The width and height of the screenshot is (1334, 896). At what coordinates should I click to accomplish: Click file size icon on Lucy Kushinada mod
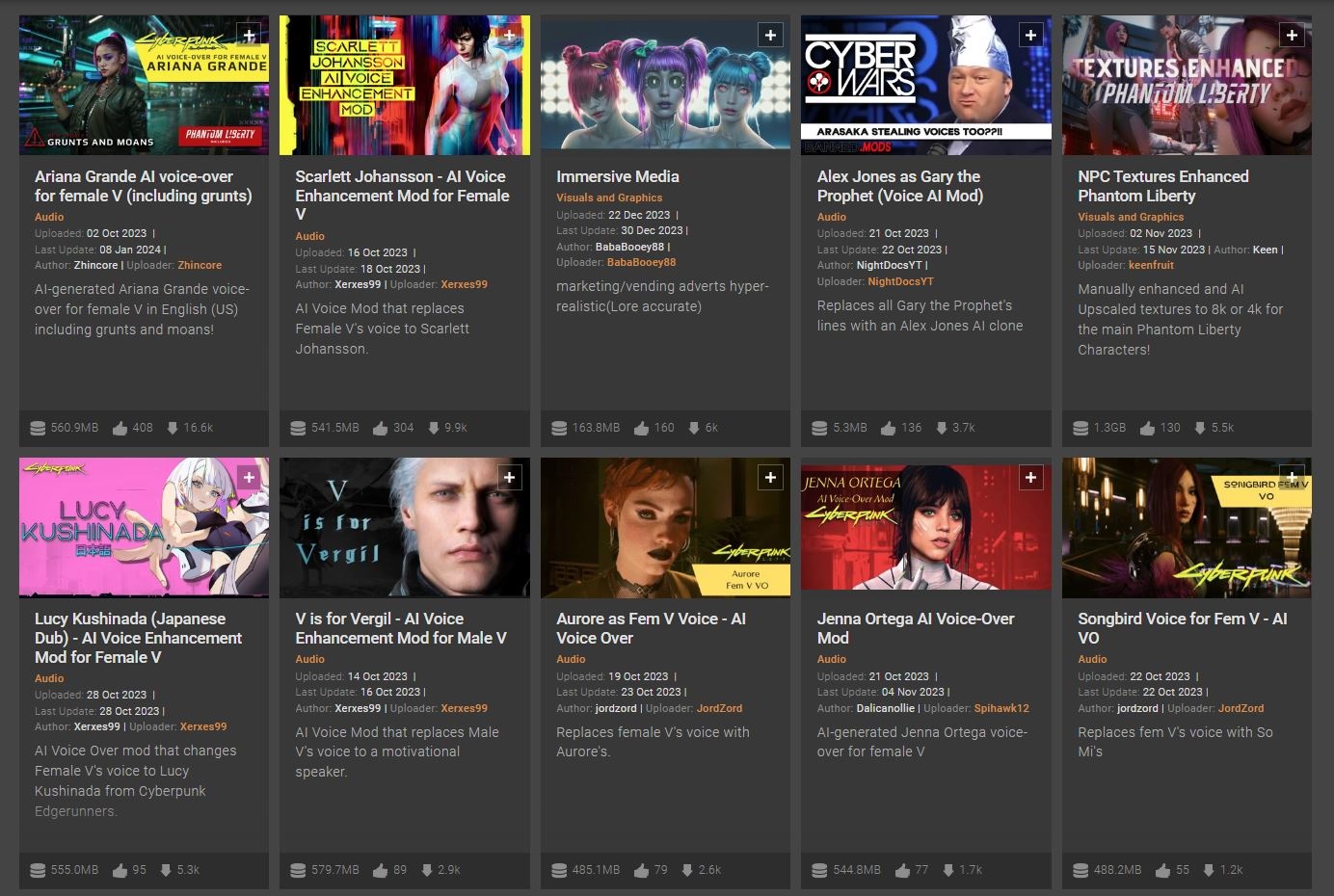tap(38, 870)
